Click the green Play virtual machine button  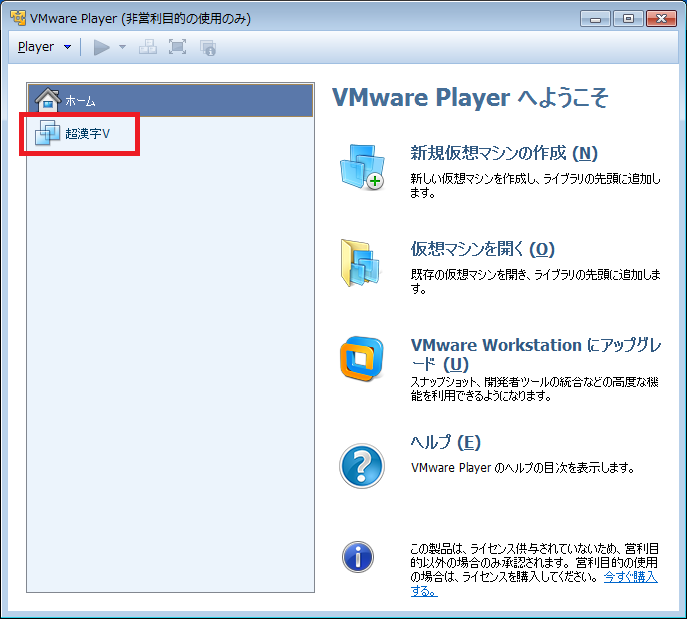point(101,47)
